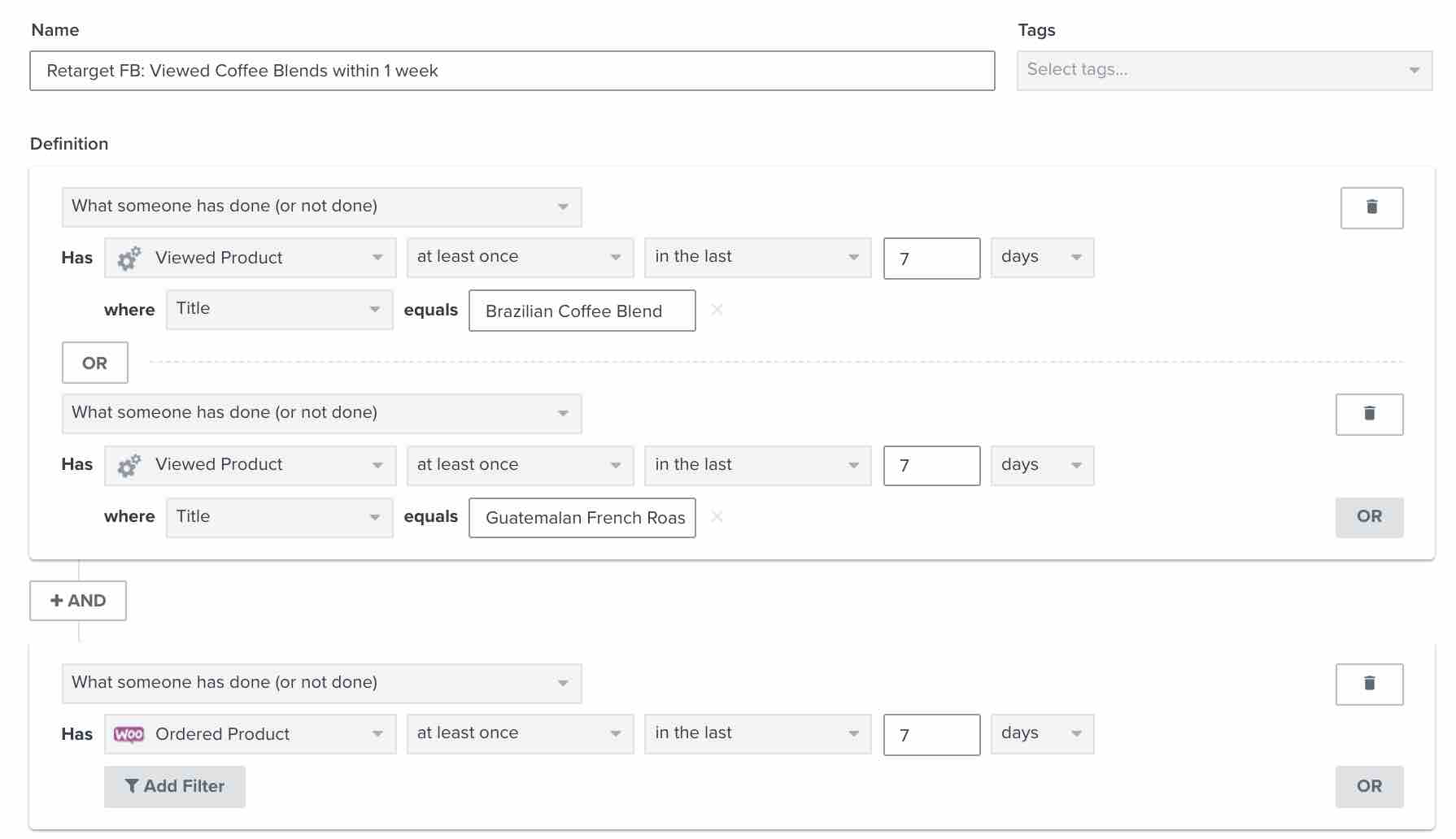This screenshot has height=839, width=1456.
Task: Click Add Filter under Ordered Product
Action: (x=174, y=786)
